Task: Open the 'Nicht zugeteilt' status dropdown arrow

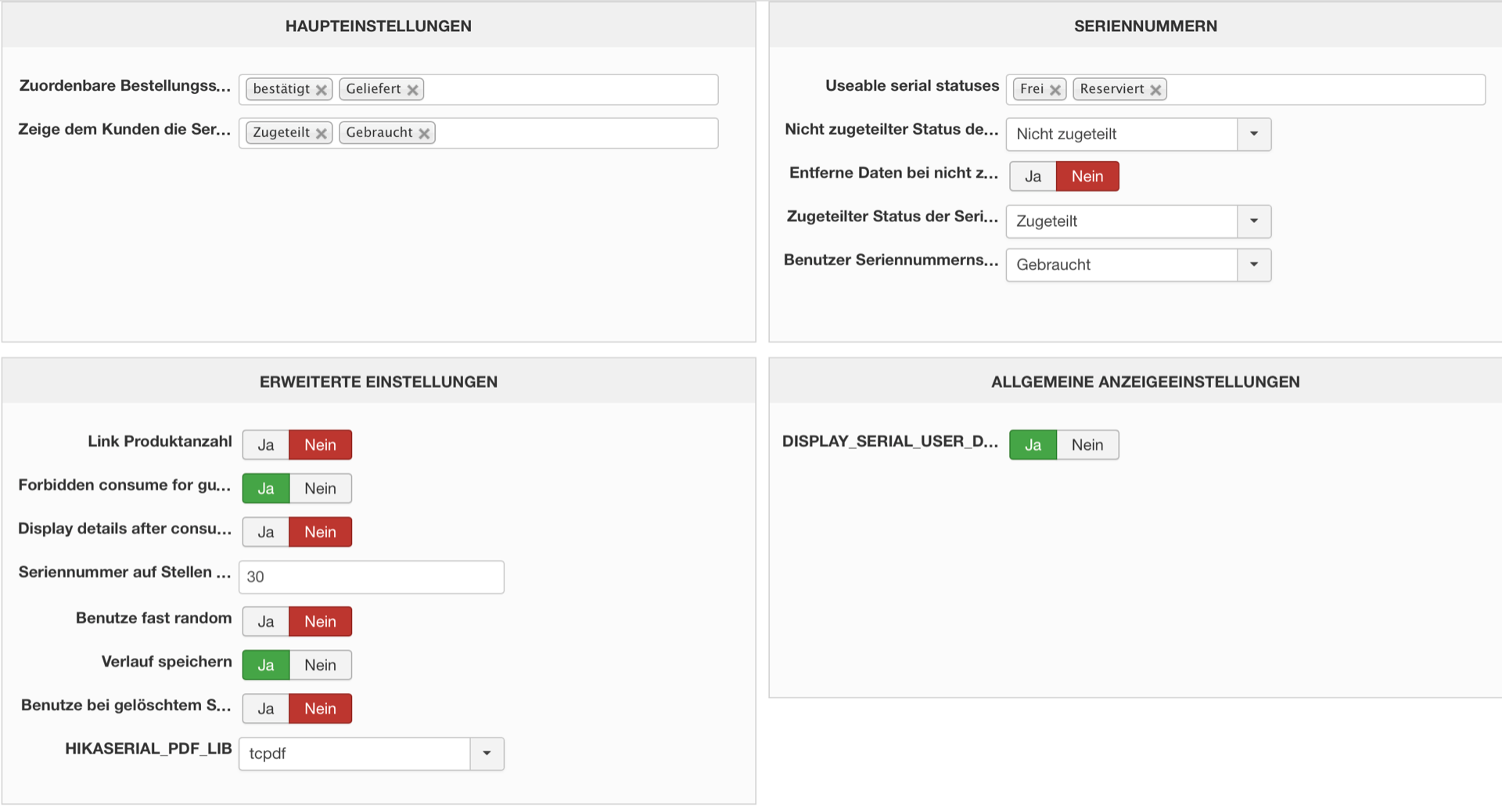Action: tap(1254, 134)
